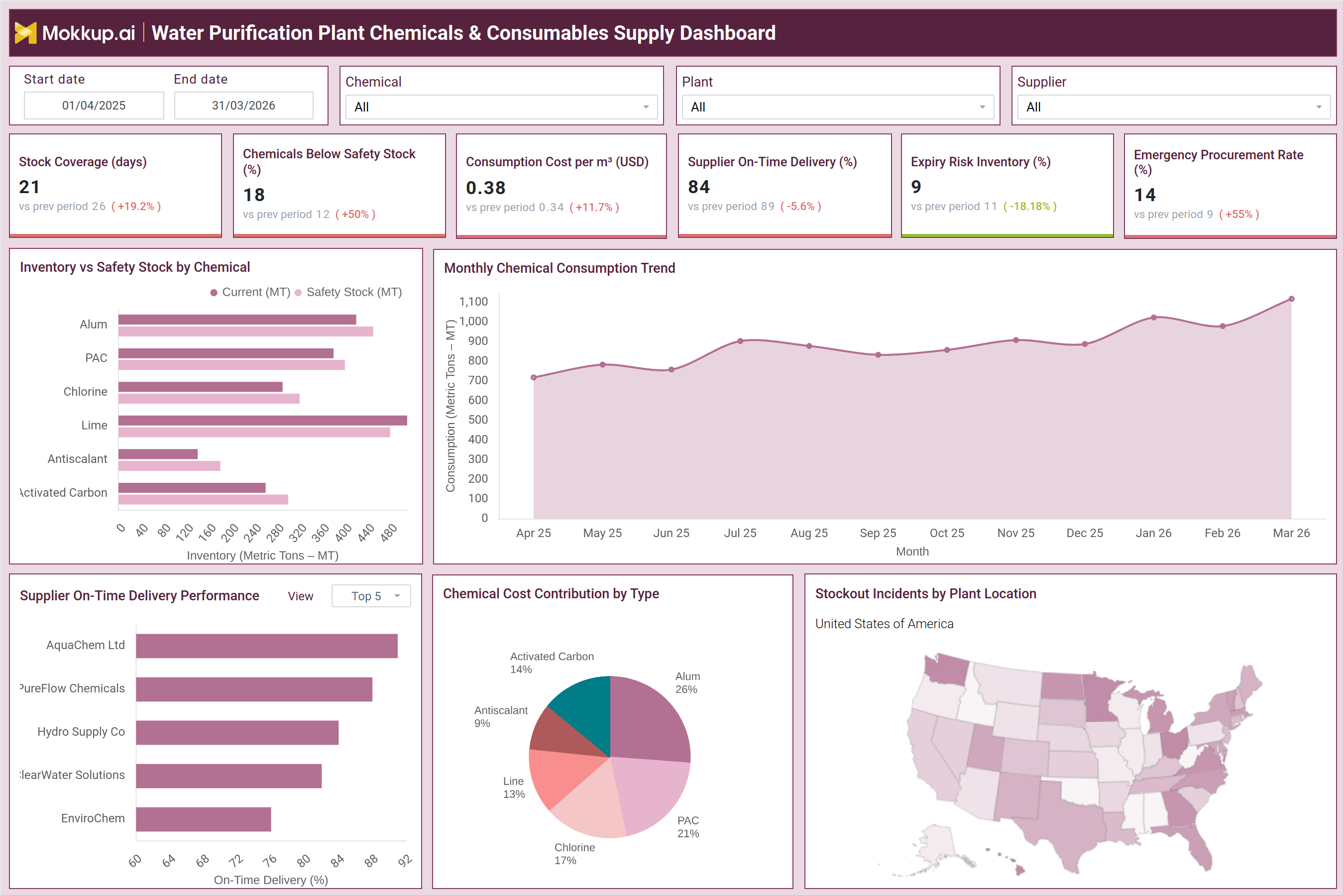This screenshot has width=1344, height=896.
Task: Click the Hydro Supply Co delivery bar
Action: coord(237,733)
